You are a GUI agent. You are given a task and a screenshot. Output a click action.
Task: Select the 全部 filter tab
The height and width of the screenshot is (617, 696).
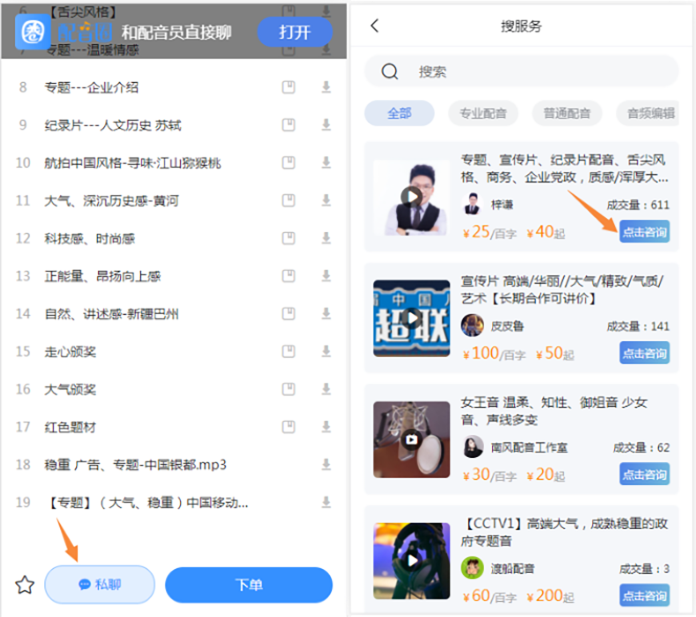click(399, 113)
